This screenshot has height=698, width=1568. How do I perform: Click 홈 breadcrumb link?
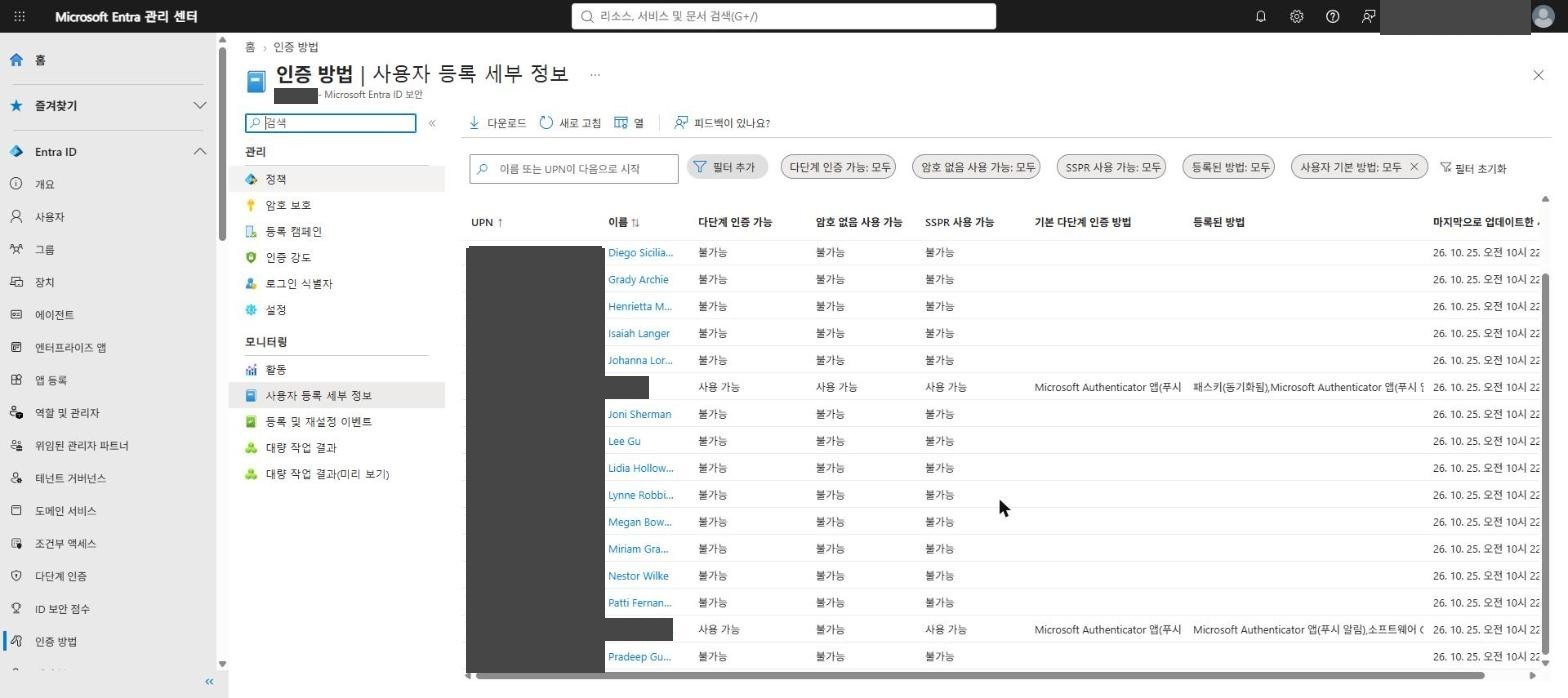click(x=250, y=47)
